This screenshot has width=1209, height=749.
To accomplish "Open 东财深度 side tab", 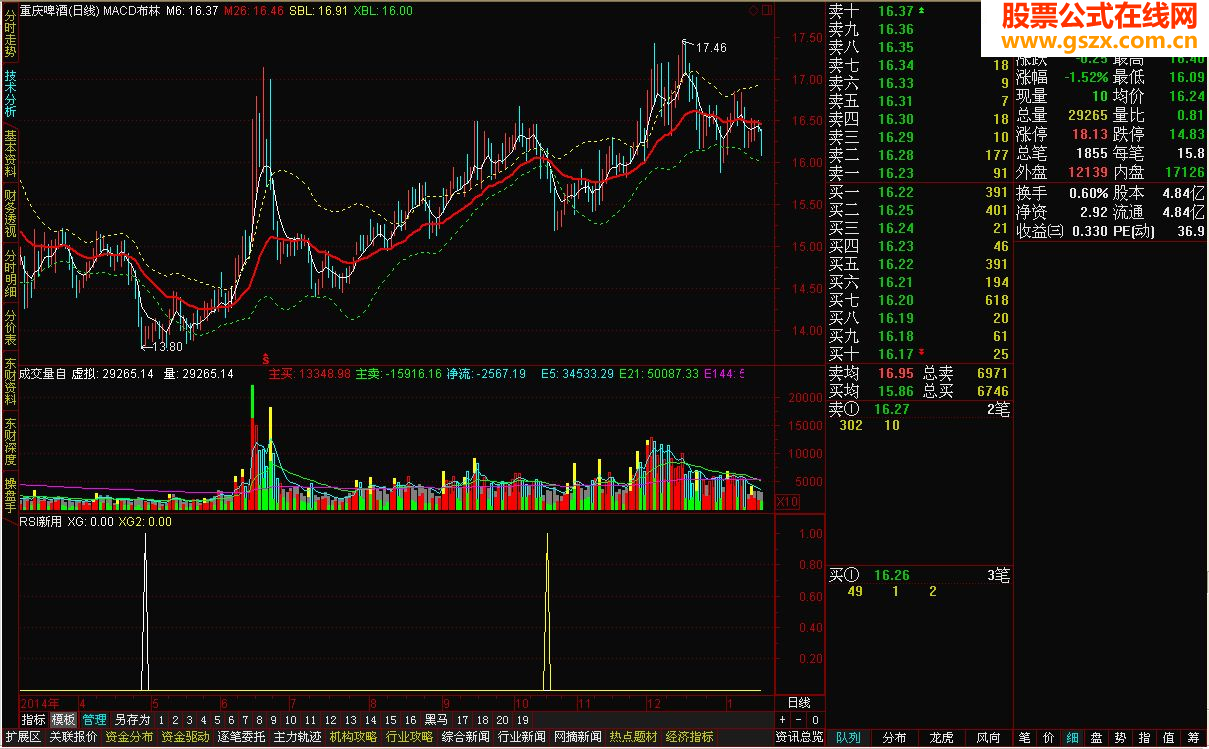I will tap(10, 441).
